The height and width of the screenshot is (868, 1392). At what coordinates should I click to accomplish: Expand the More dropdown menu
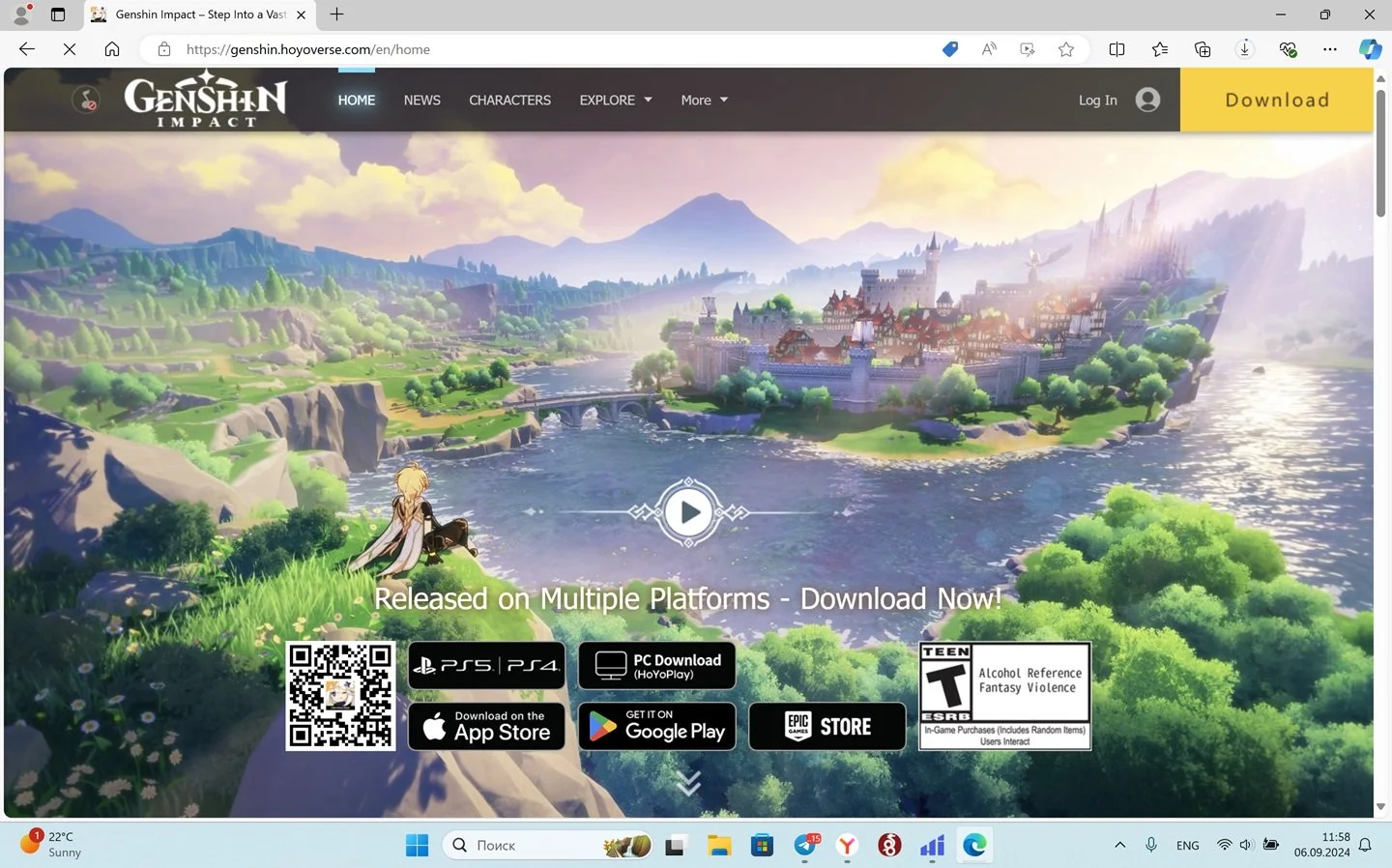pyautogui.click(x=704, y=100)
